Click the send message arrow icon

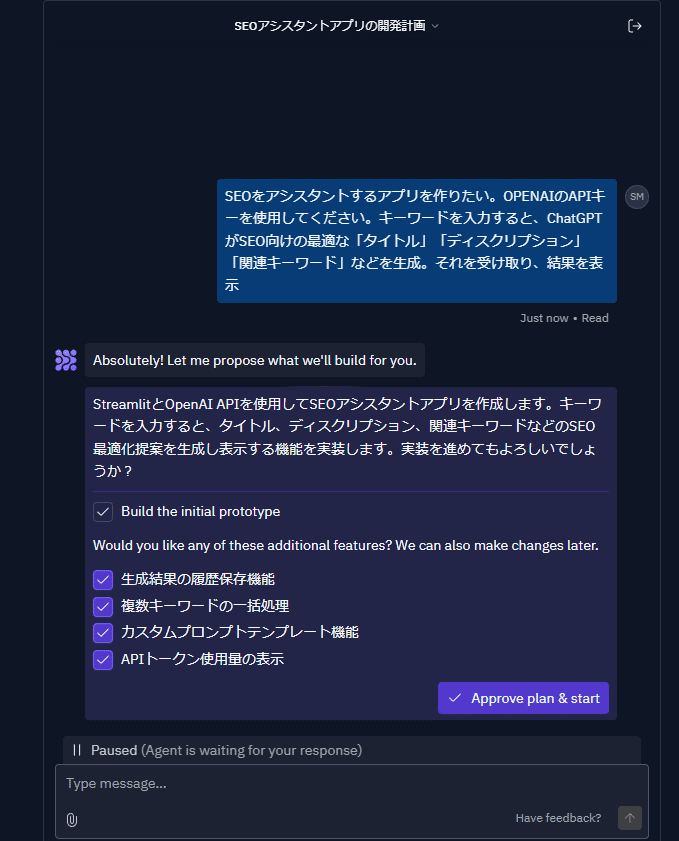coord(629,817)
